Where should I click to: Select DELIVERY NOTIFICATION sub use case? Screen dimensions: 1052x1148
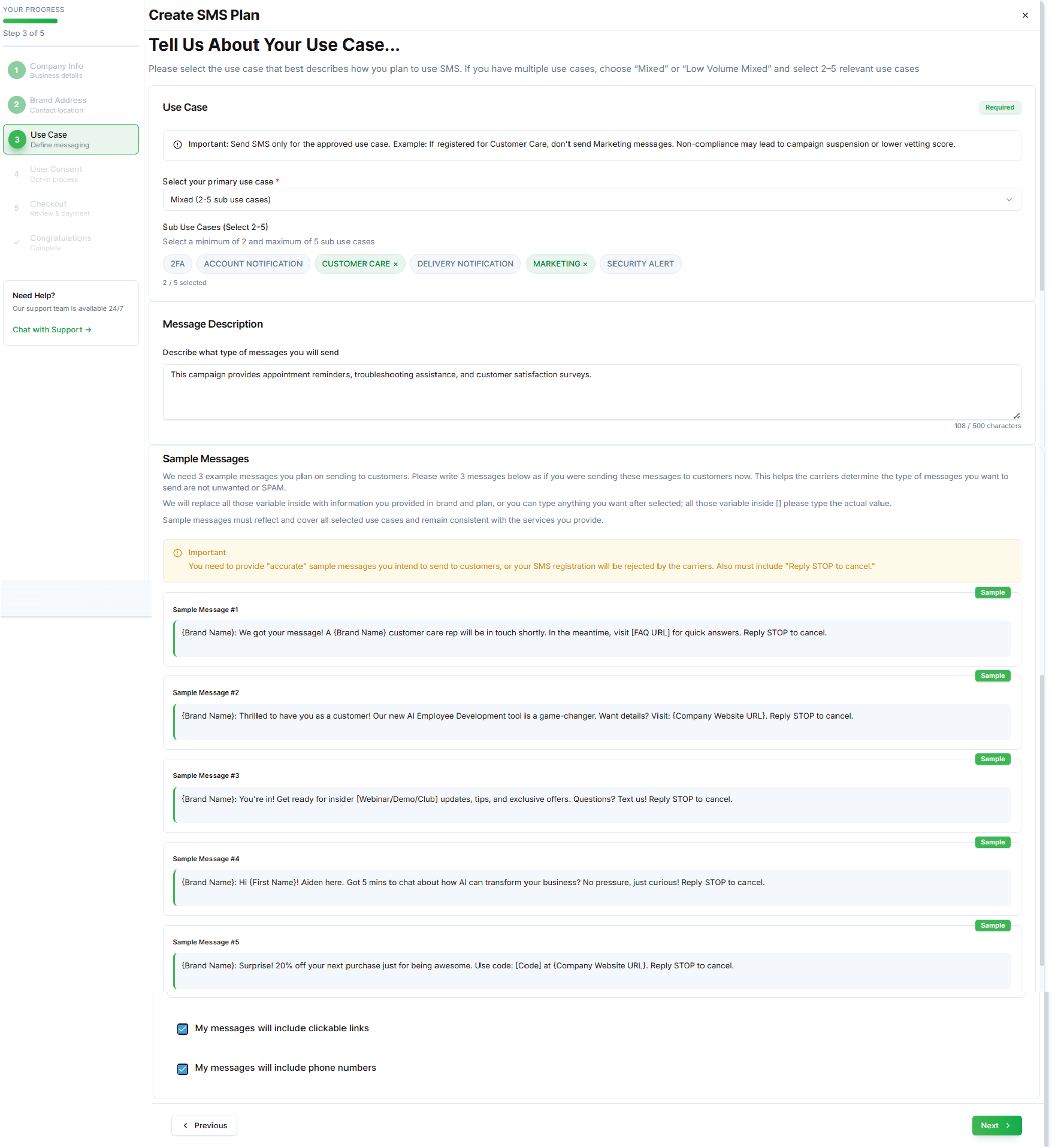(x=465, y=263)
